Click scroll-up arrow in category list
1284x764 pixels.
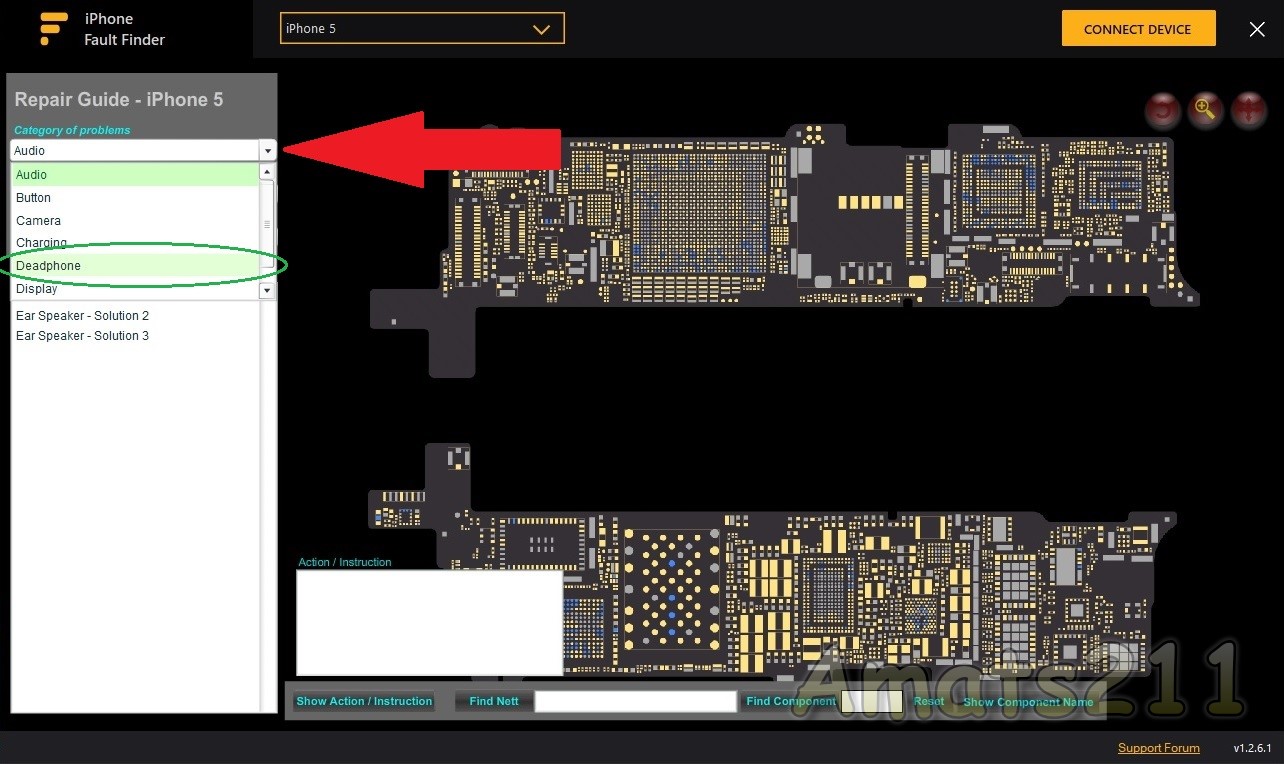(267, 173)
